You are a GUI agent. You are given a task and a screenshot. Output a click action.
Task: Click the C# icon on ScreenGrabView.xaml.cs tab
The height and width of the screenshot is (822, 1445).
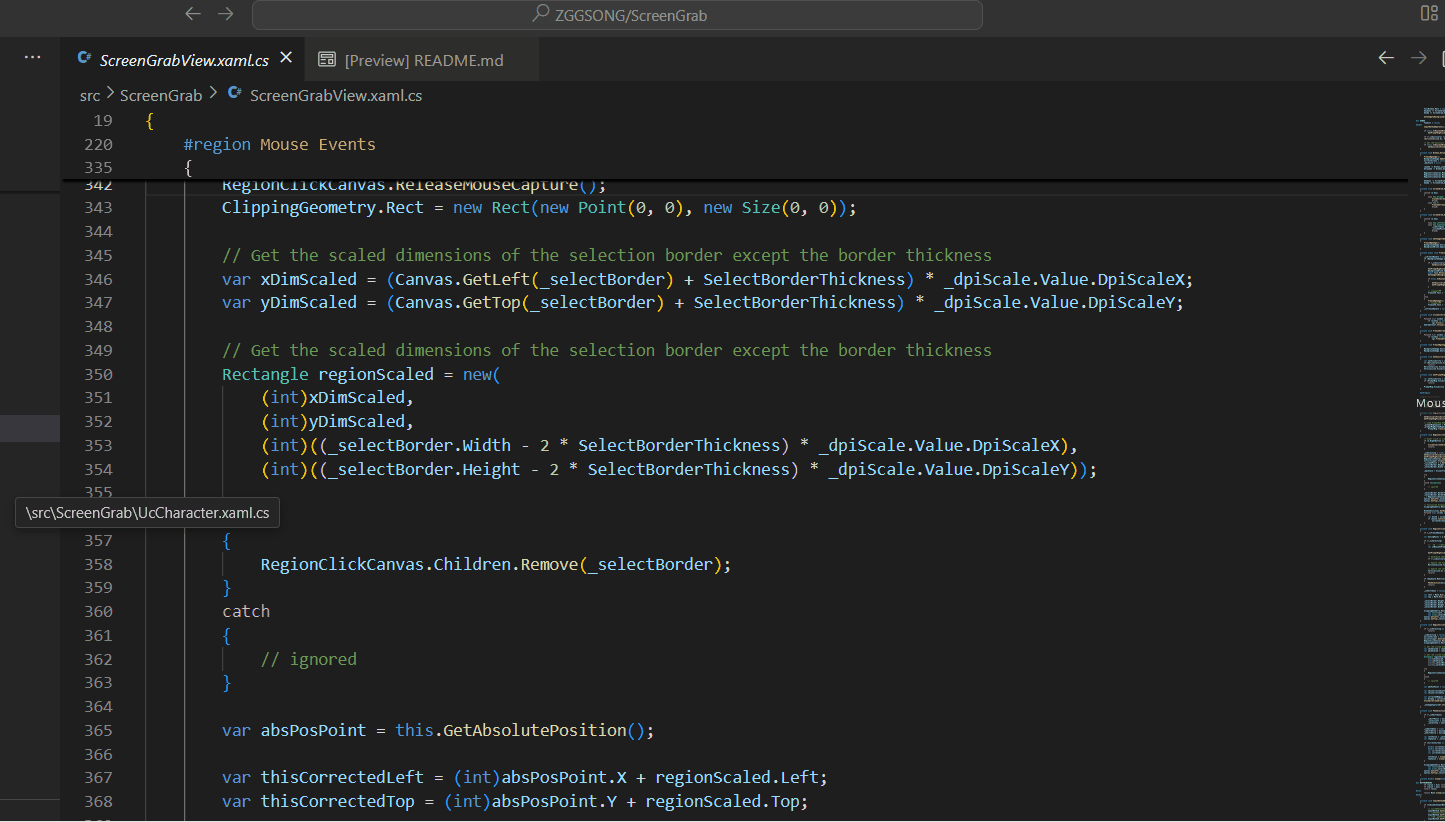[x=84, y=58]
